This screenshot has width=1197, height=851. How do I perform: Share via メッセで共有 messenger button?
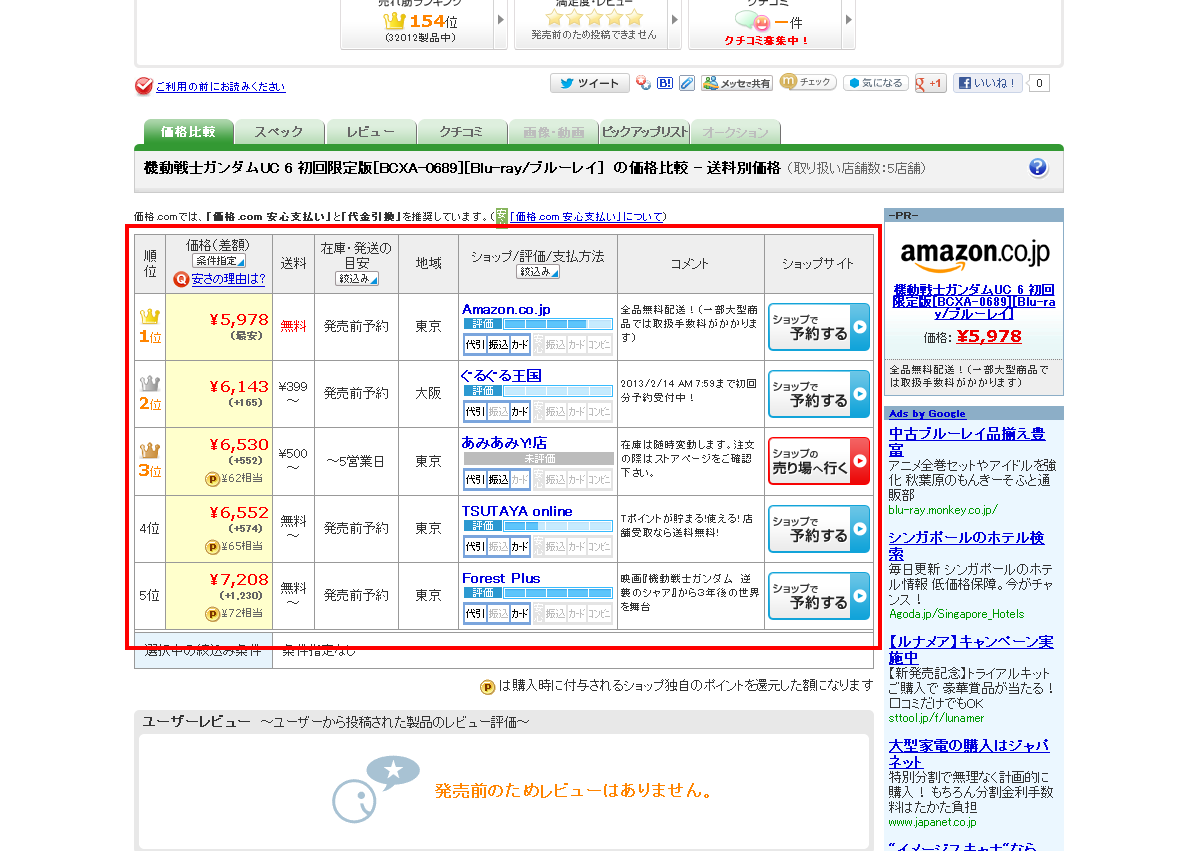click(737, 83)
